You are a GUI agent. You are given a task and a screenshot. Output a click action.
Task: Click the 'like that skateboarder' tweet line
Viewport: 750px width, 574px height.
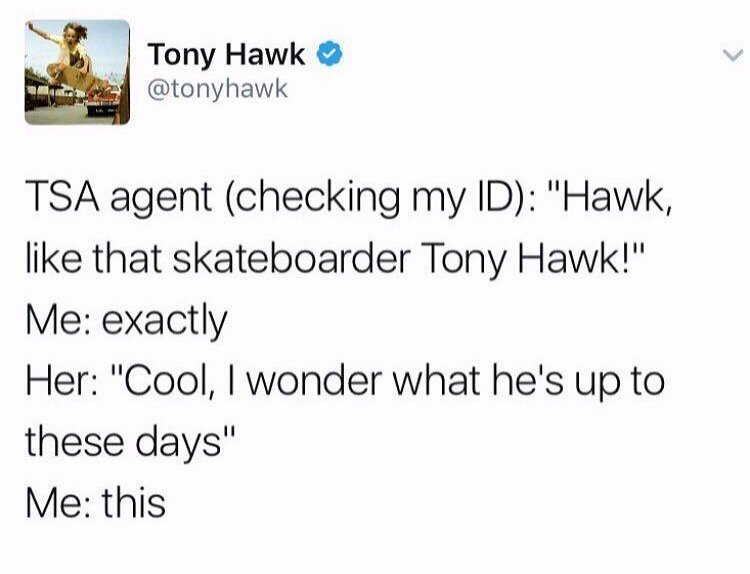(x=336, y=259)
